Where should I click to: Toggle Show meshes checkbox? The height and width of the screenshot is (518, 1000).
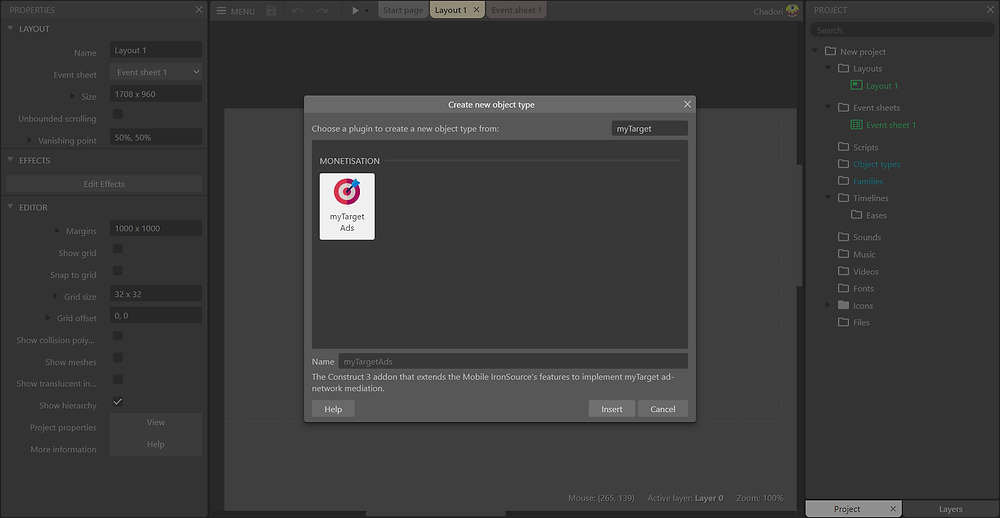(x=117, y=358)
